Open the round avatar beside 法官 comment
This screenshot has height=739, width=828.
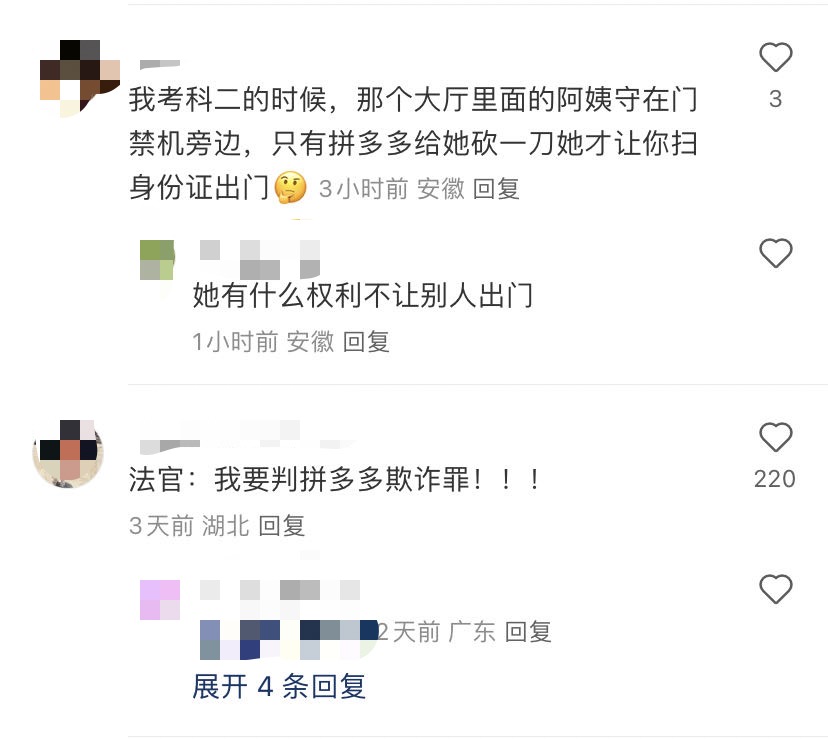tap(68, 454)
